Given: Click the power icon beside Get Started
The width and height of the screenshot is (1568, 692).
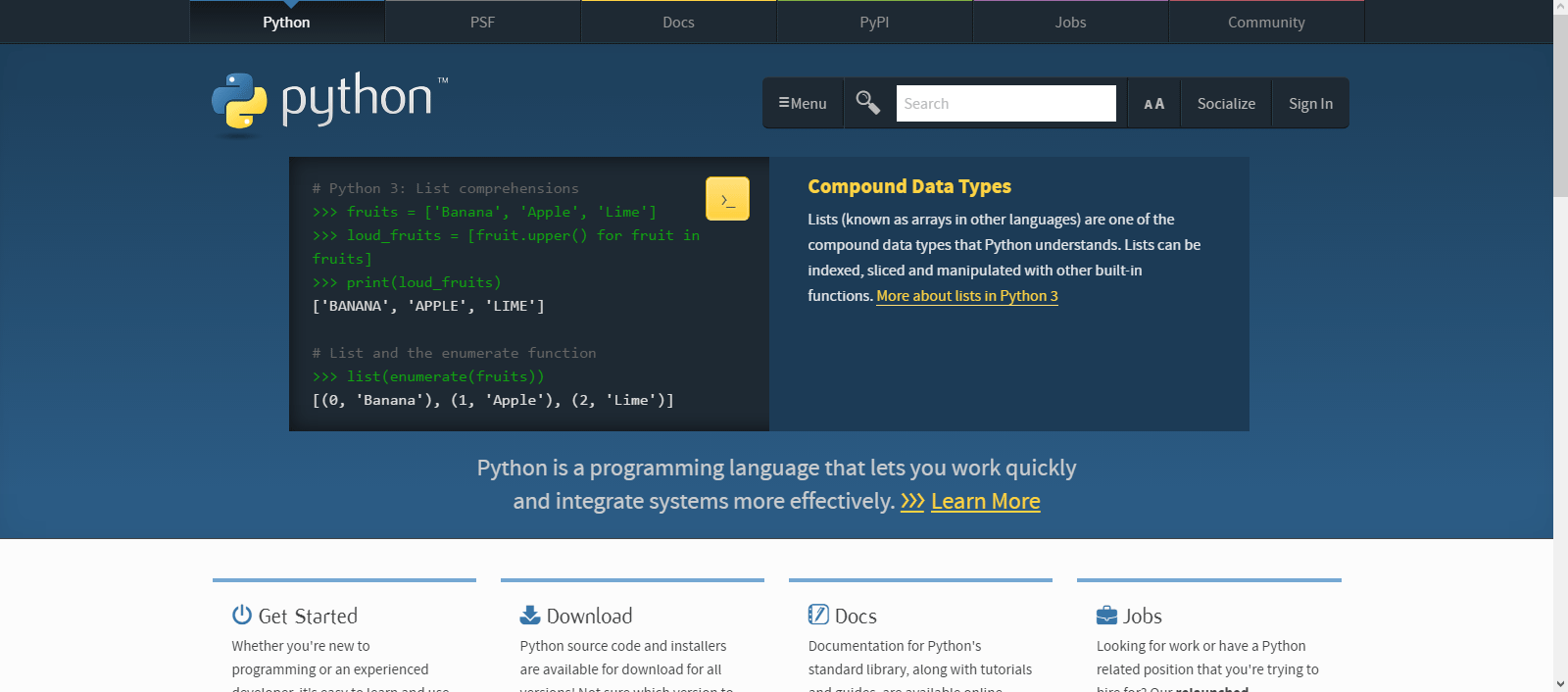Looking at the screenshot, I should 242,615.
